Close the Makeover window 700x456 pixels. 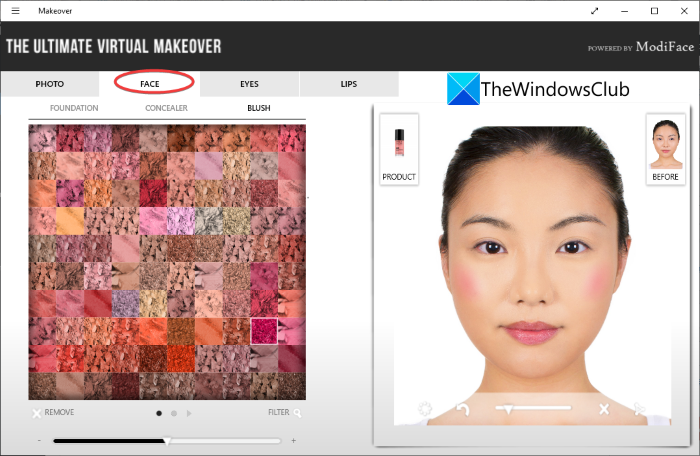pos(684,11)
